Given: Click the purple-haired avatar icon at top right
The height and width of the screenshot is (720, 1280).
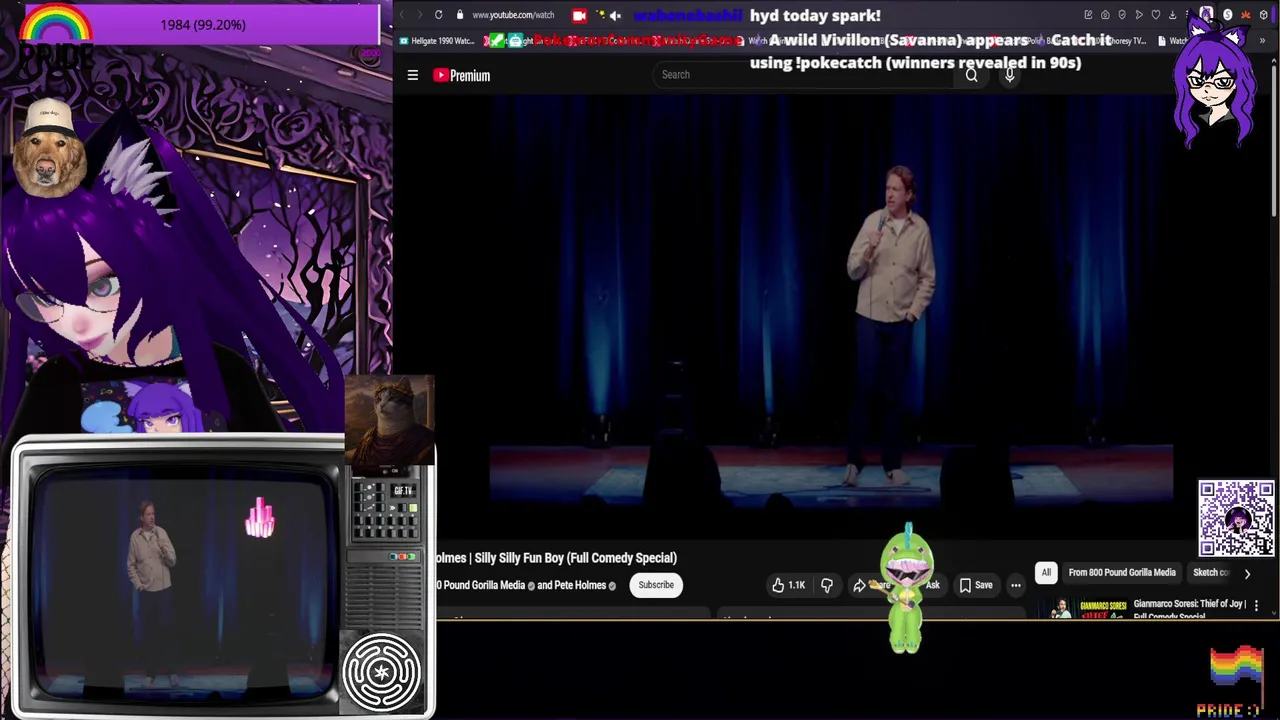Looking at the screenshot, I should (1216, 80).
